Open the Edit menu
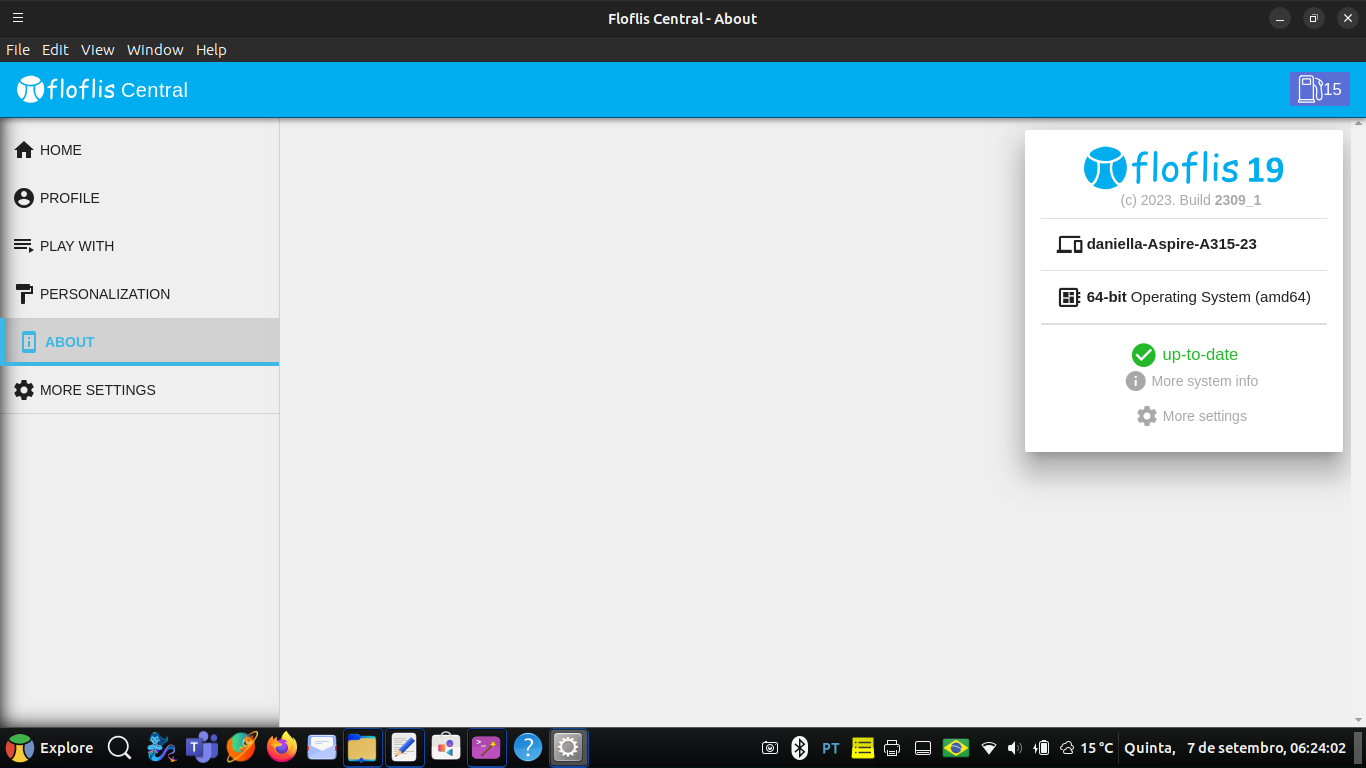The height and width of the screenshot is (768, 1366). 55,49
